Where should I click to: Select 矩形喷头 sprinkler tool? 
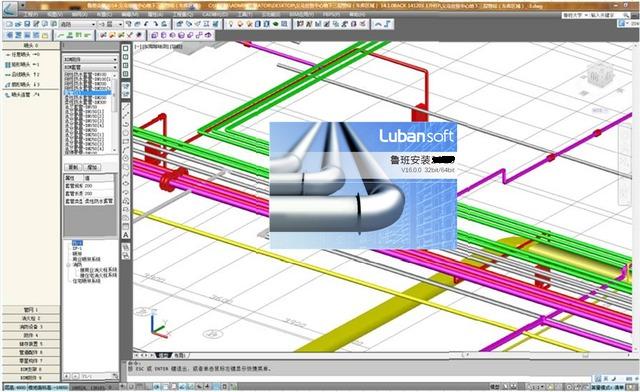click(22, 65)
